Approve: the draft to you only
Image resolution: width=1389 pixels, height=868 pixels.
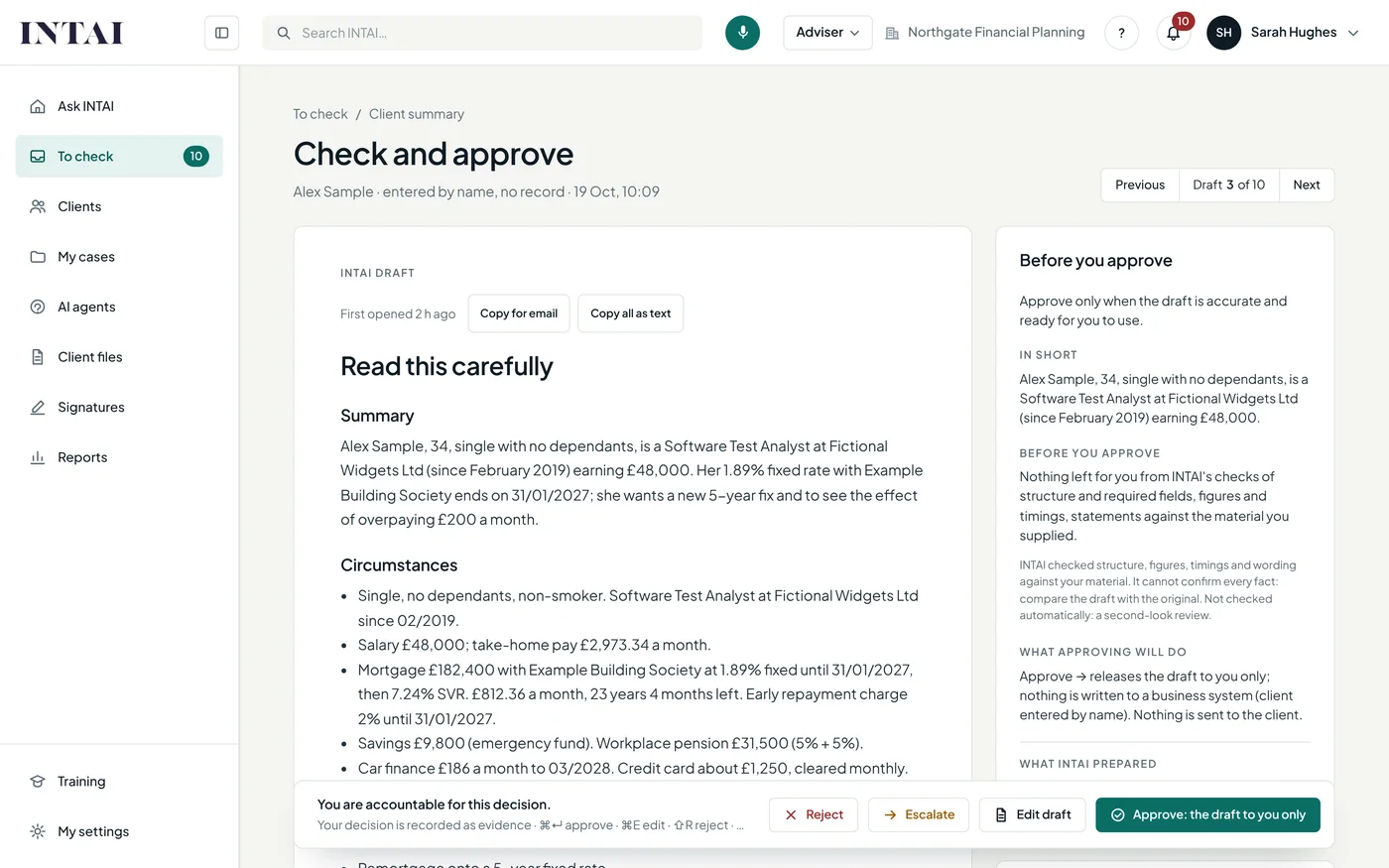click(1207, 815)
